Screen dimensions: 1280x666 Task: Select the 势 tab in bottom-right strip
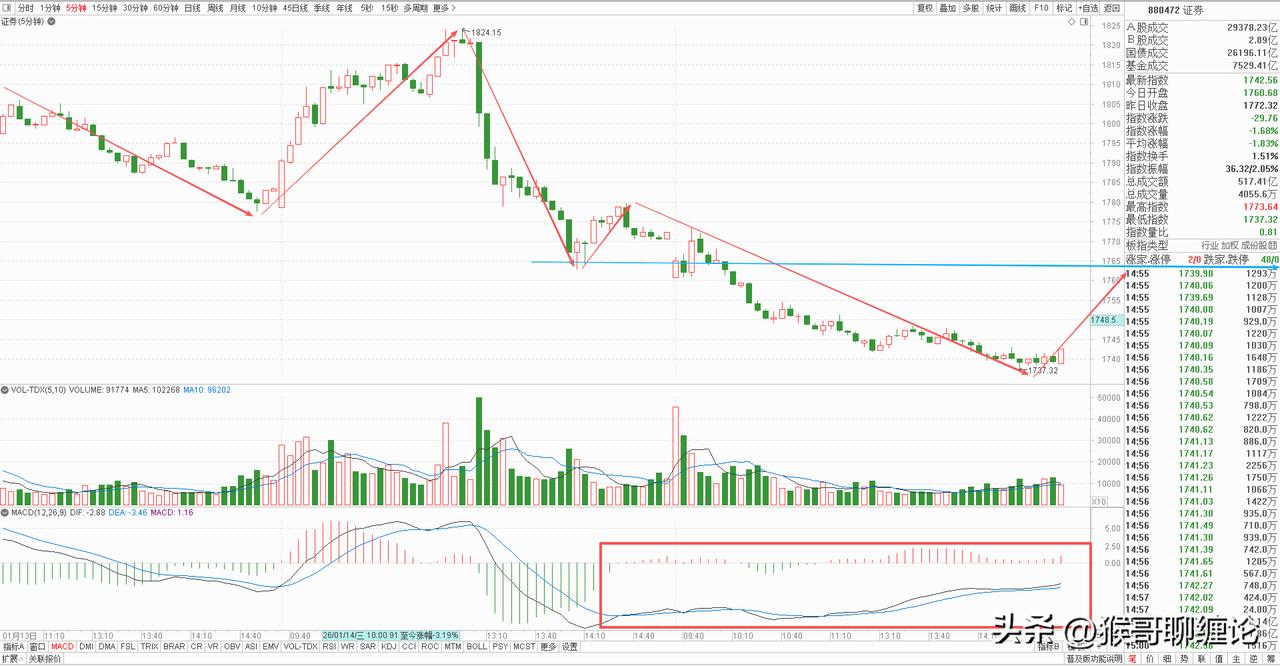coord(1184,659)
